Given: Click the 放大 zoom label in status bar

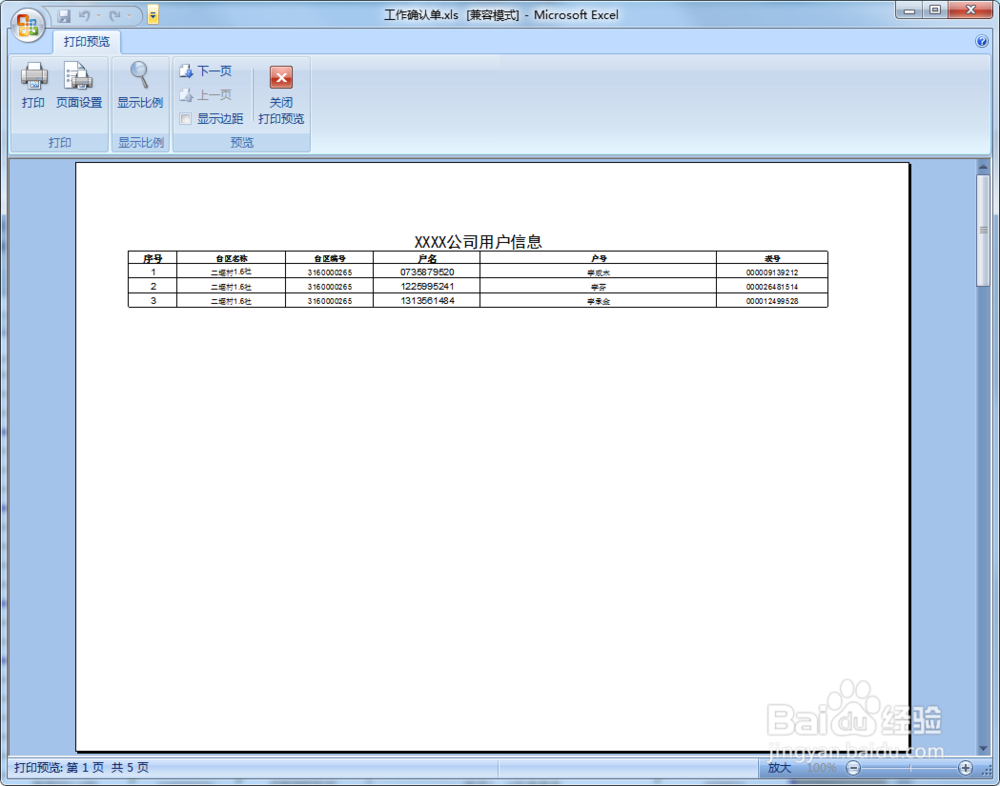Looking at the screenshot, I should click(x=779, y=767).
